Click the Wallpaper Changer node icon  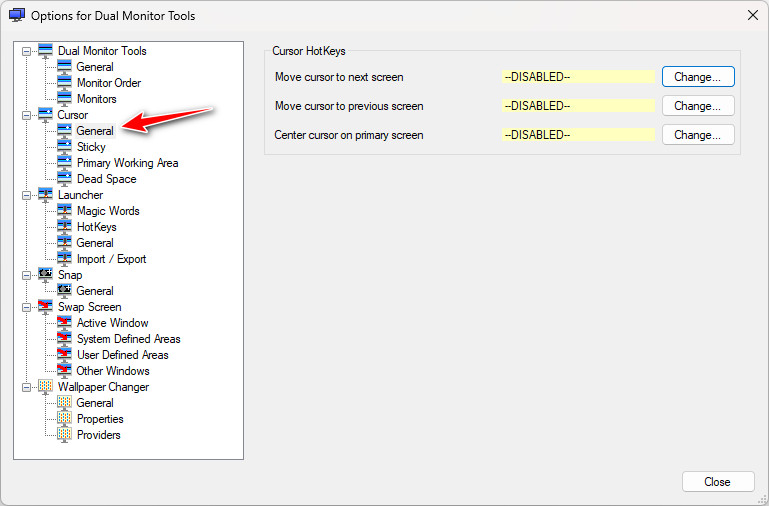(x=45, y=387)
